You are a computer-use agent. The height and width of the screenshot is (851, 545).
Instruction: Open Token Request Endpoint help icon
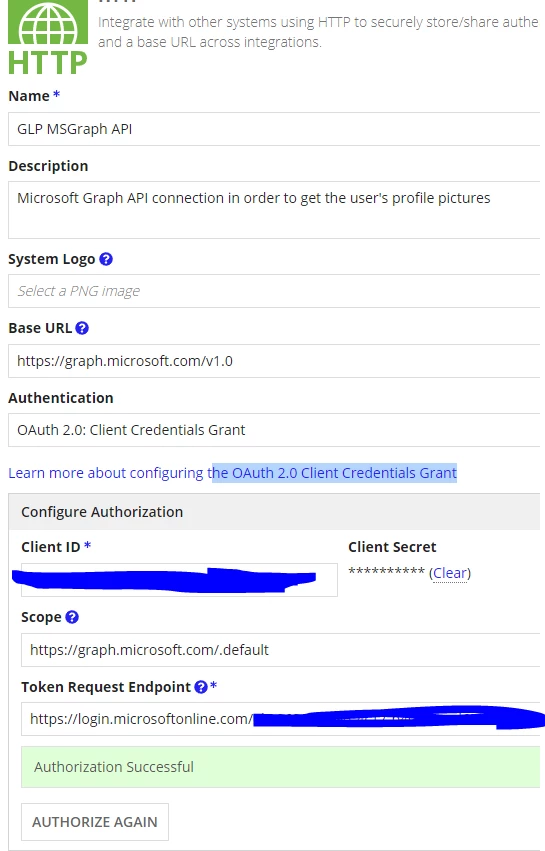pos(201,687)
